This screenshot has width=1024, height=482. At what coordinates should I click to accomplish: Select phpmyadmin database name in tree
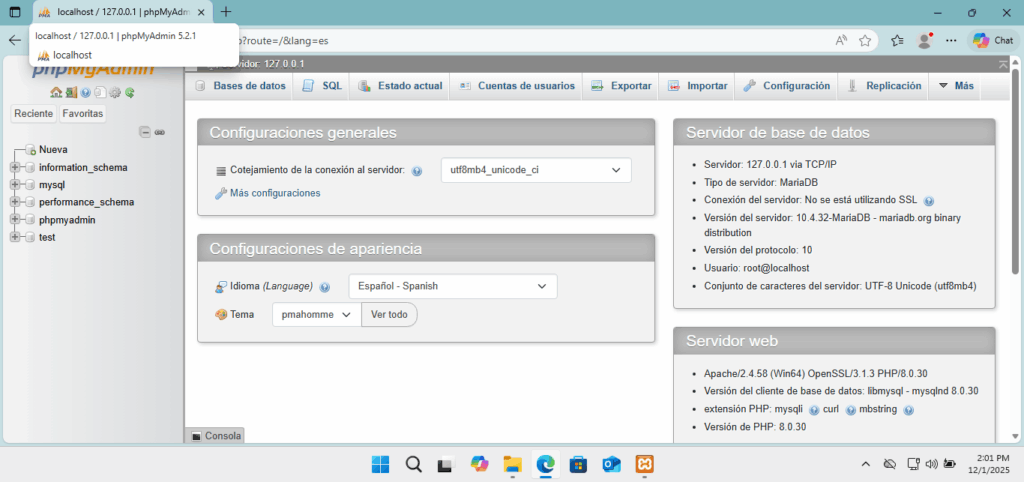(x=67, y=220)
